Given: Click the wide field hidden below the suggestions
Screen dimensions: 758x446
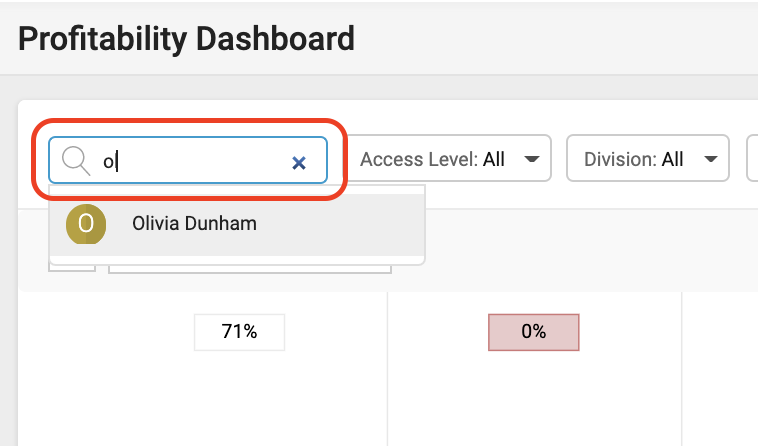Looking at the screenshot, I should [250, 269].
